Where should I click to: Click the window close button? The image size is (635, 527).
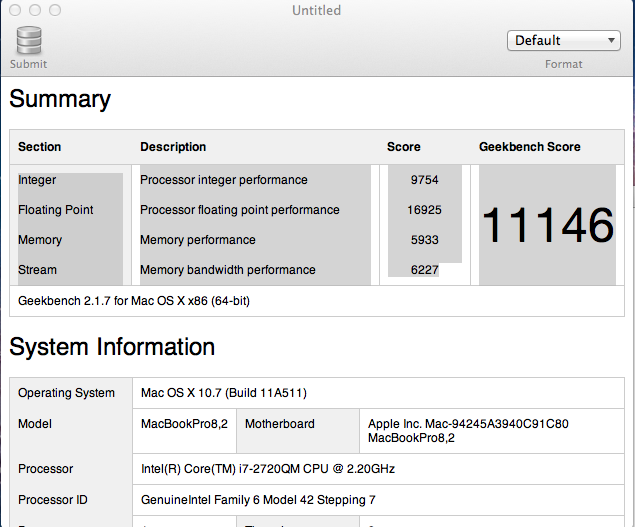[x=15, y=10]
